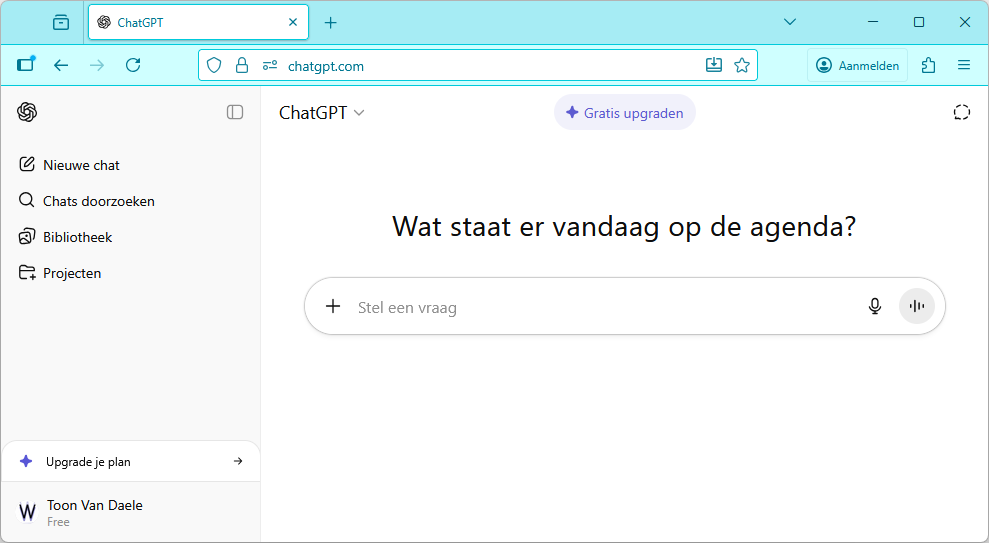Collapse the sidebar with the panel toggle

[x=235, y=112]
